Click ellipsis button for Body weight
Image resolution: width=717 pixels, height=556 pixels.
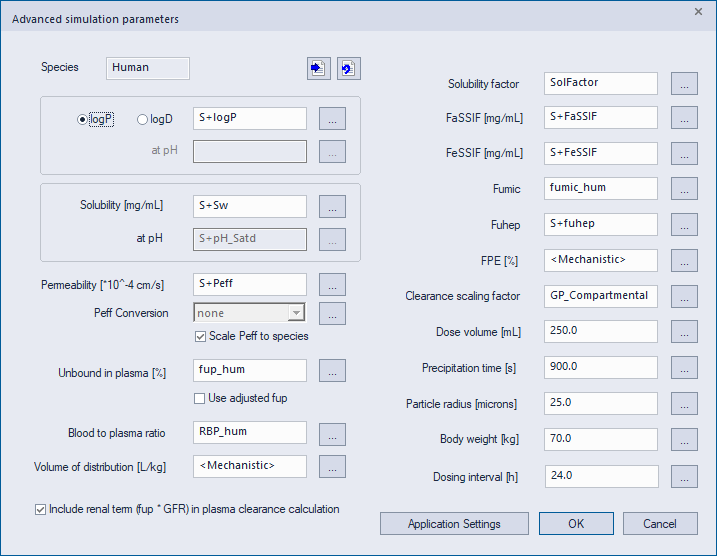pyautogui.click(x=685, y=439)
